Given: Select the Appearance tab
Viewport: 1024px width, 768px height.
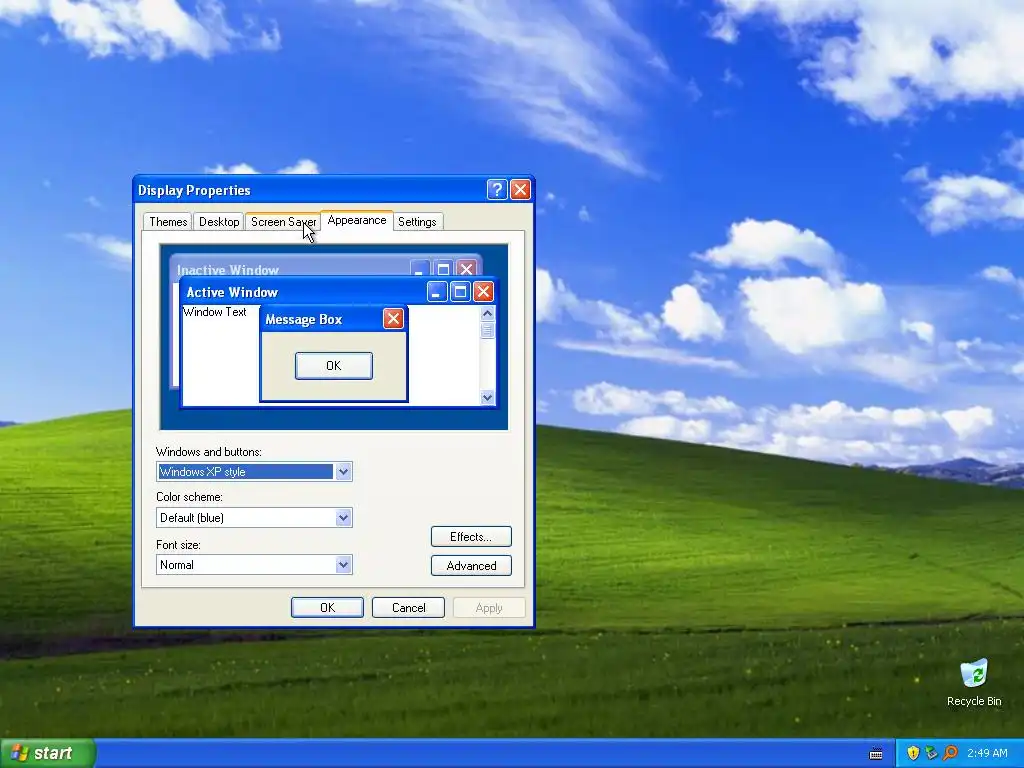Looking at the screenshot, I should coord(357,220).
